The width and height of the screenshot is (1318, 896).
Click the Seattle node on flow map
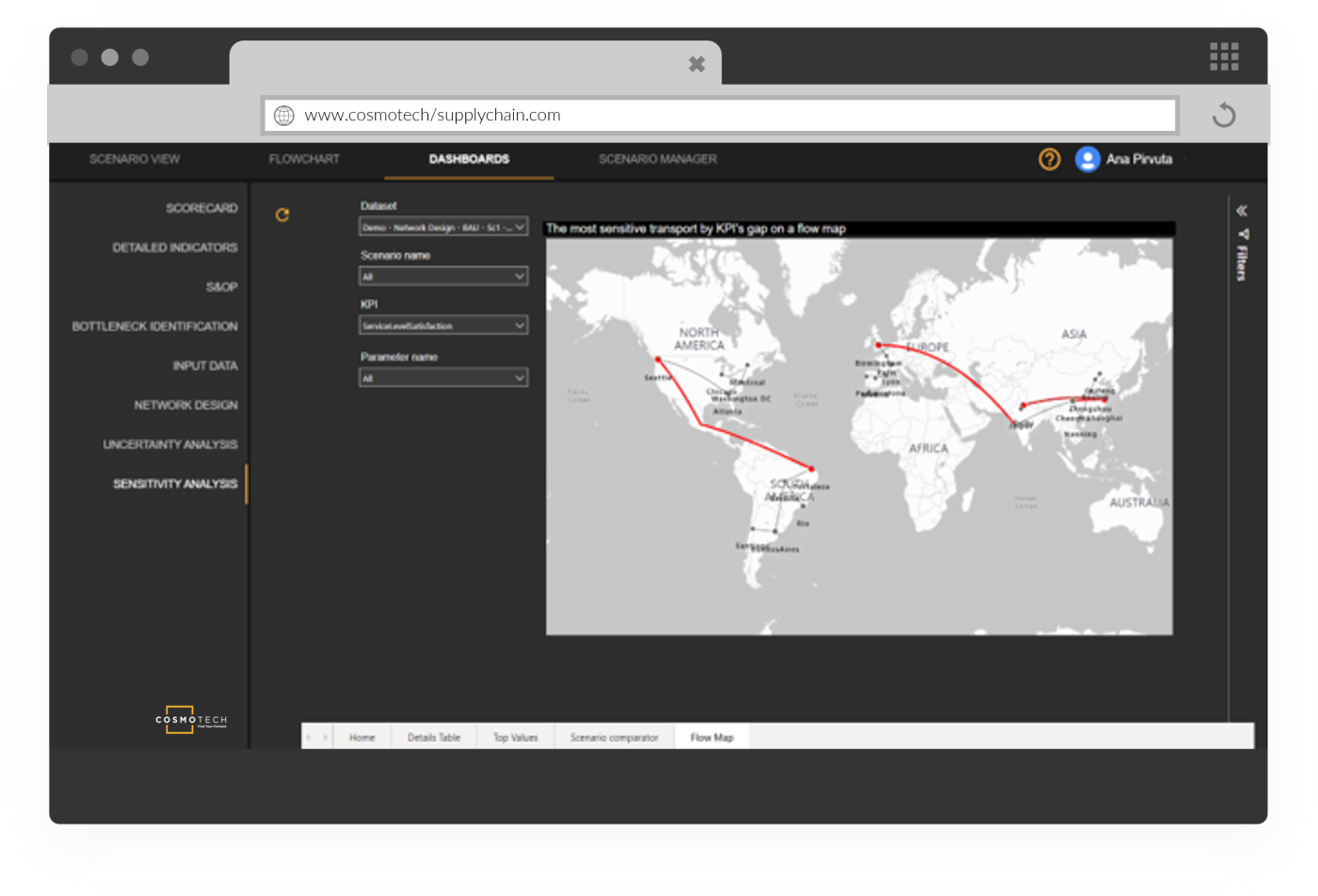658,360
